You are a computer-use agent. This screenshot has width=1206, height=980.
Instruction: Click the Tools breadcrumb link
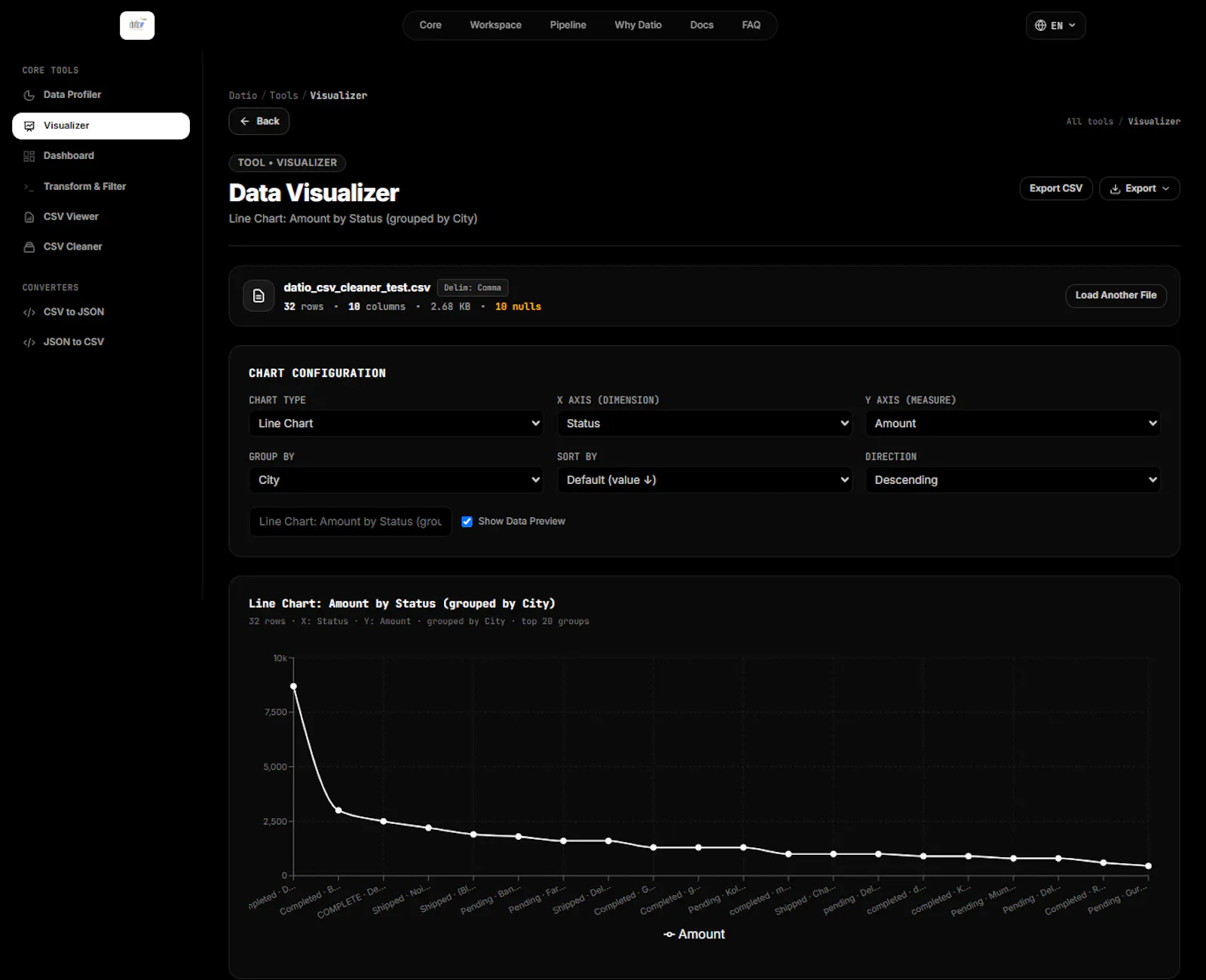click(283, 96)
